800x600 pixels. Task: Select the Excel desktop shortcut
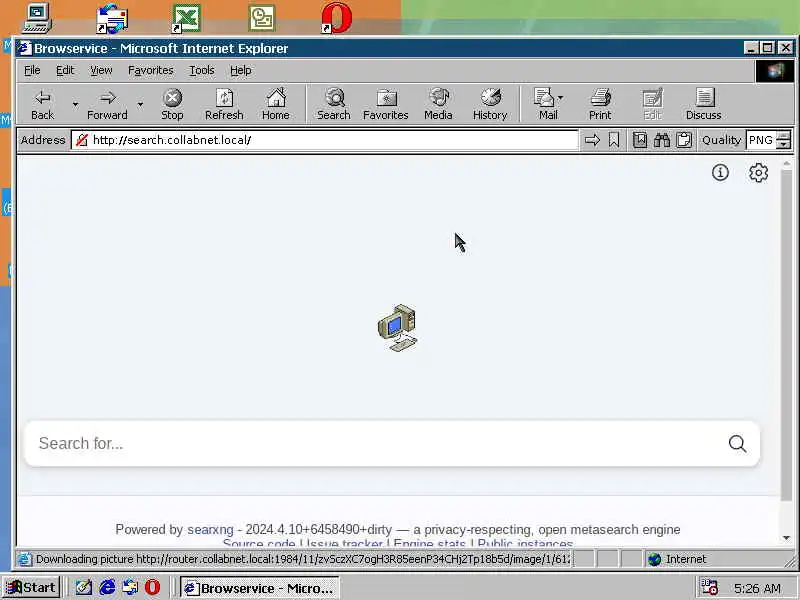(186, 18)
